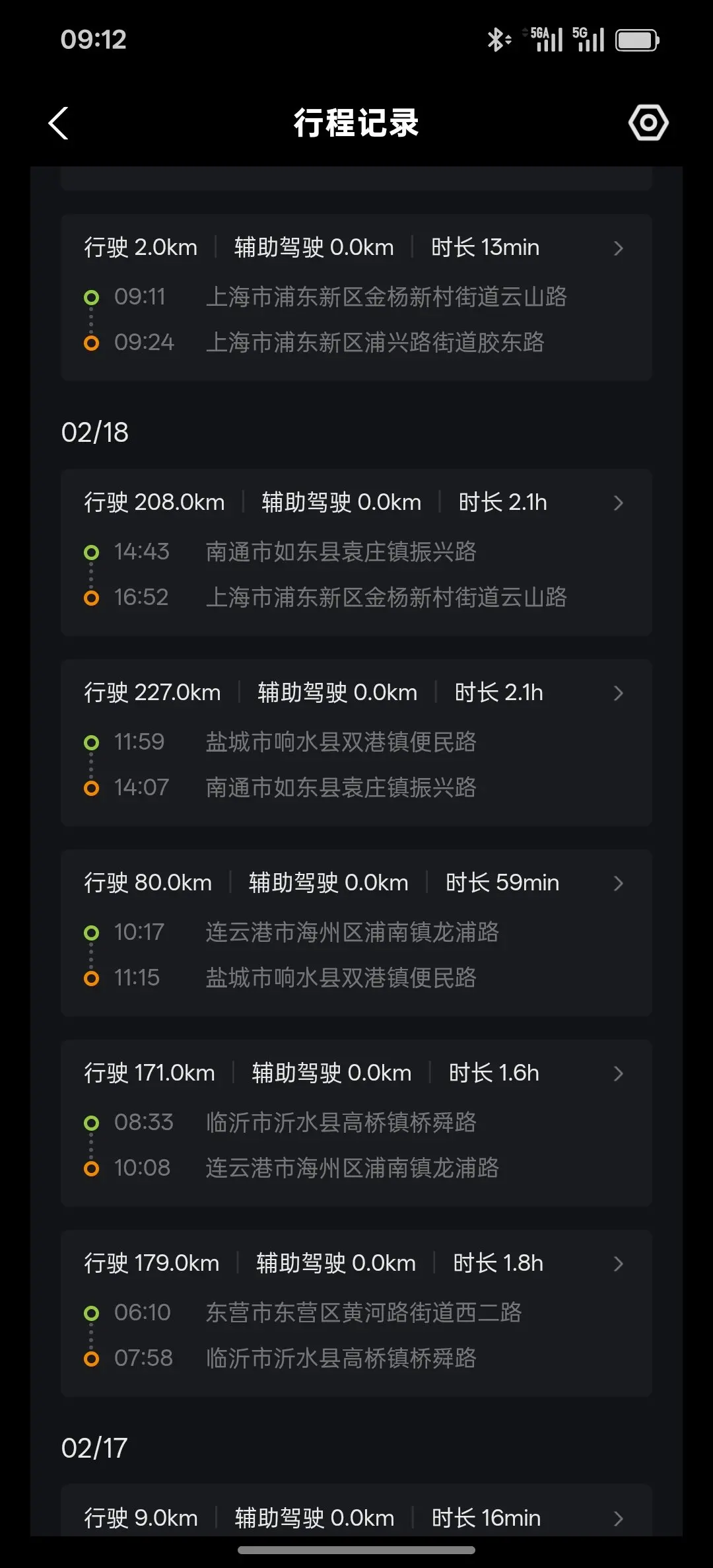Tap green start marker at 06:10

coord(92,1313)
